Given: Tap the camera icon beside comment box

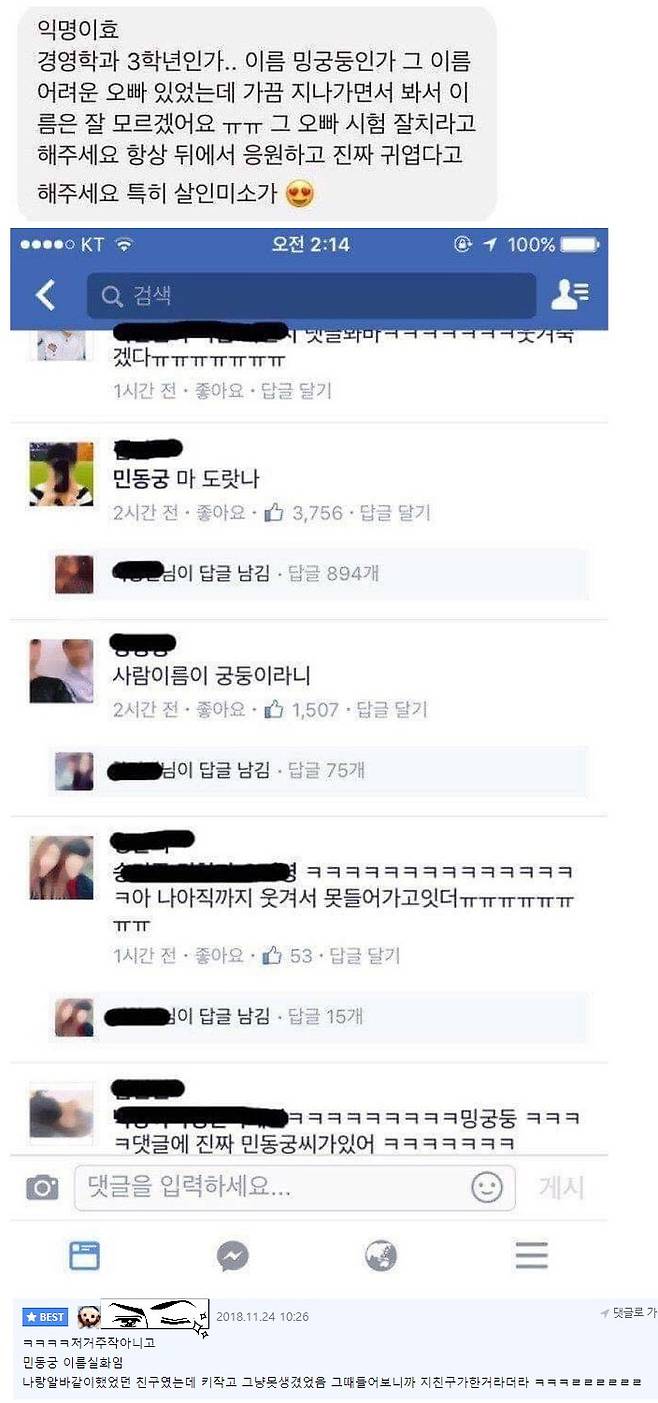Looking at the screenshot, I should point(42,1187).
